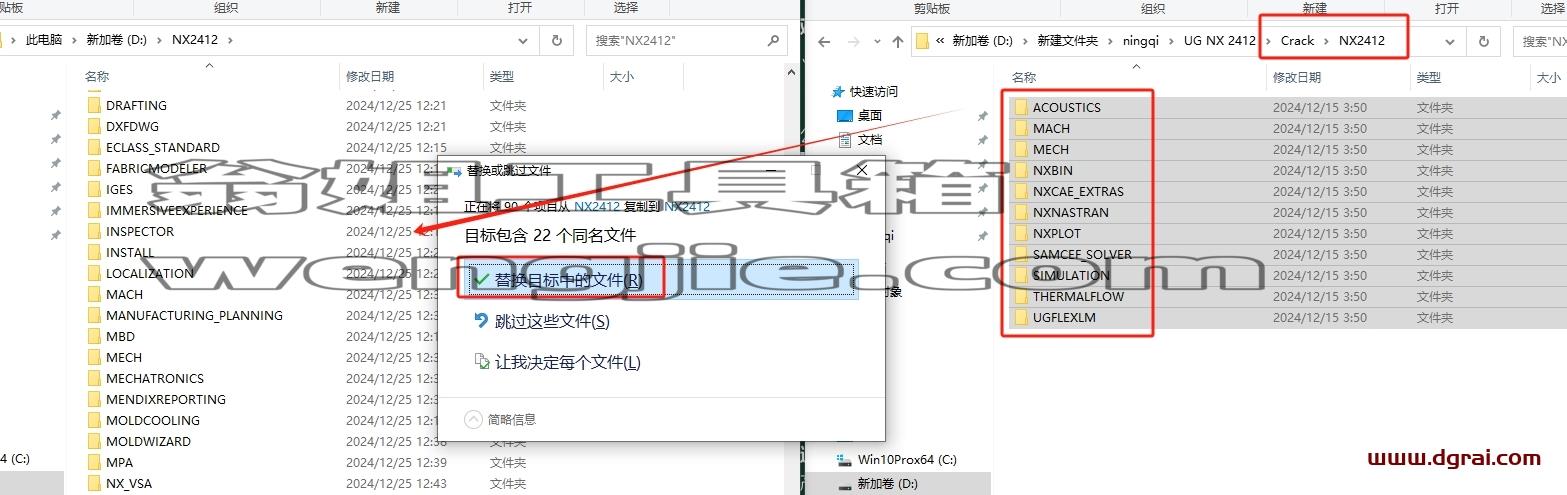
Task: Sort right window by 类型 column
Action: (x=1429, y=77)
